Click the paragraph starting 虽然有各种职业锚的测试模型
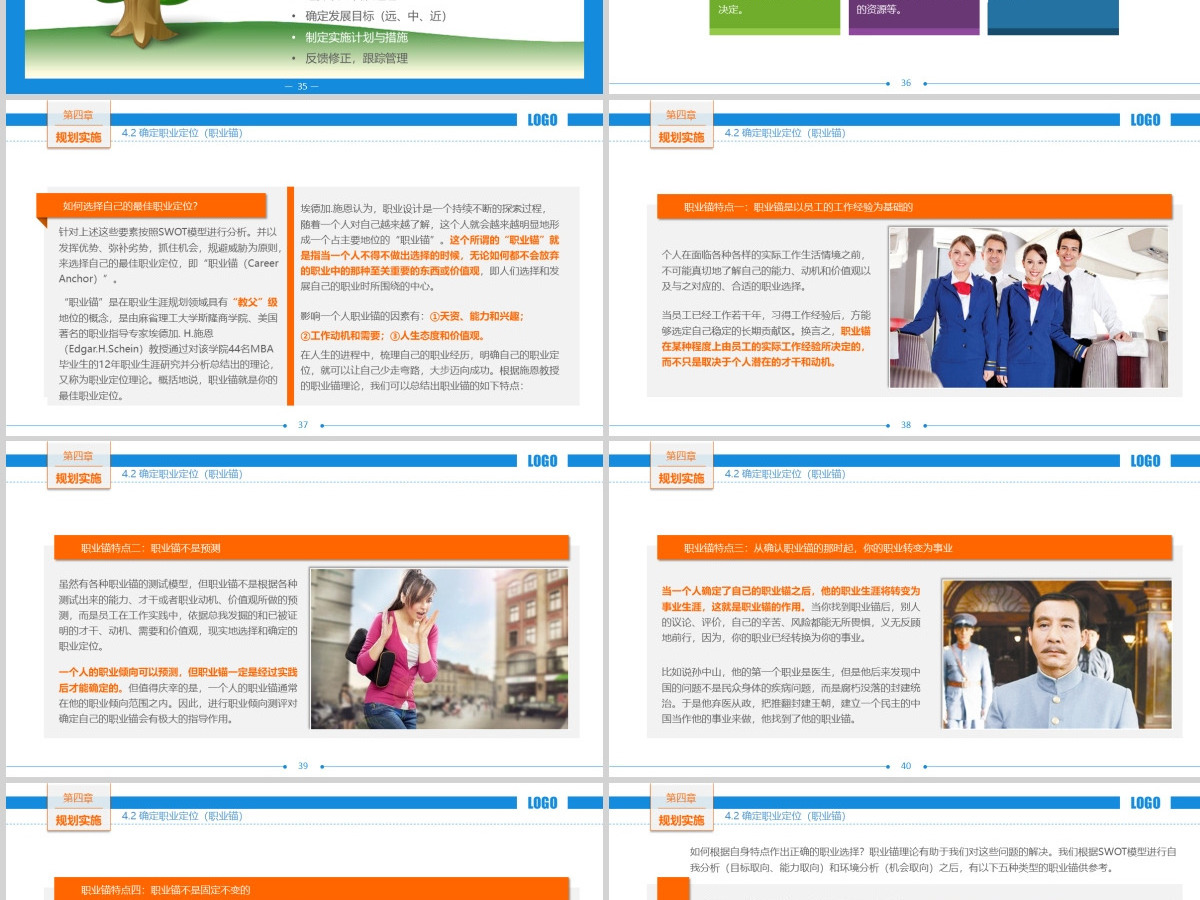Viewport: 1200px width, 900px height. coord(178,615)
